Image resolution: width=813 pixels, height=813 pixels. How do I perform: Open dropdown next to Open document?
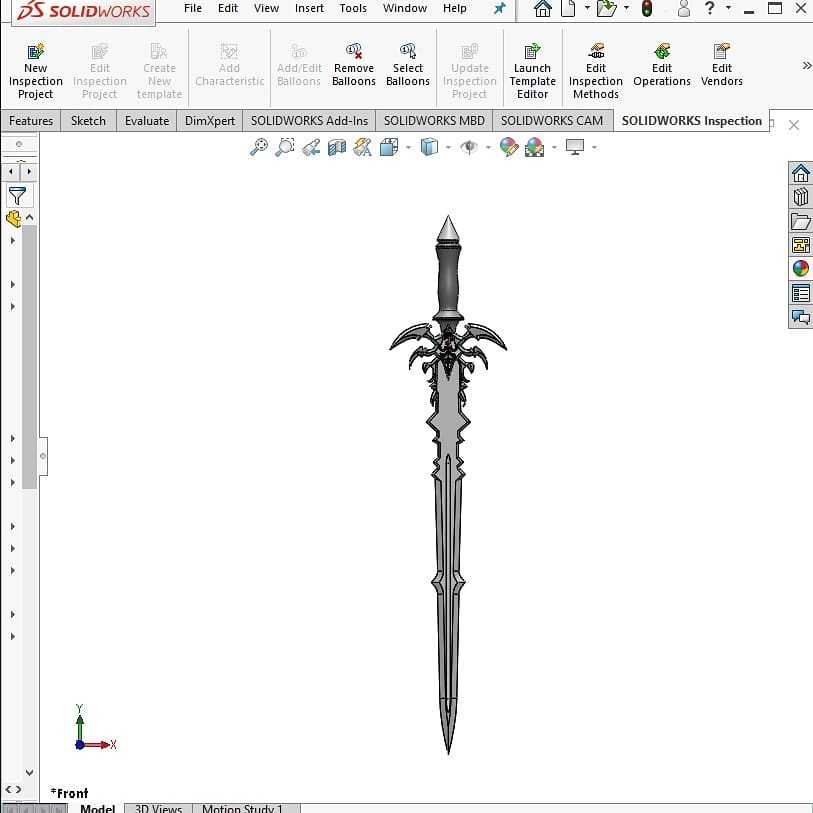click(x=626, y=8)
